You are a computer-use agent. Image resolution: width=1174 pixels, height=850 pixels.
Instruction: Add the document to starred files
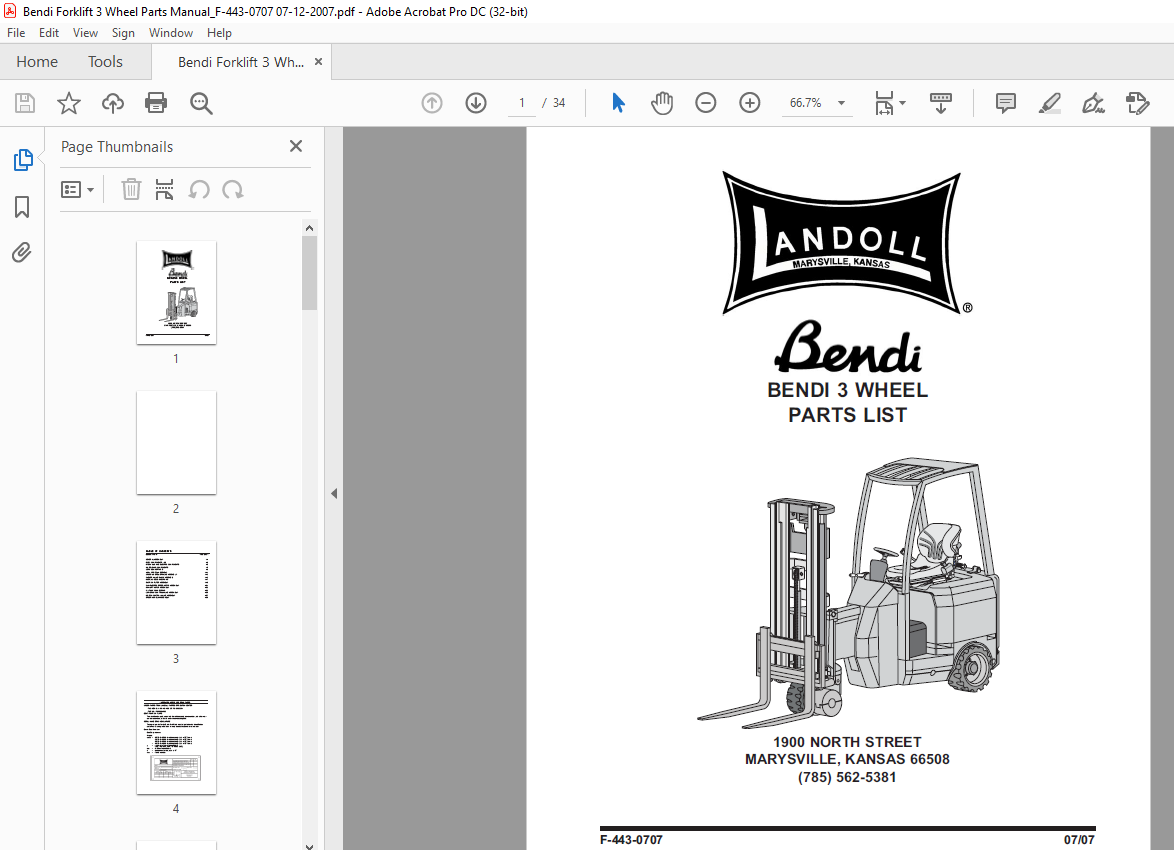click(69, 103)
